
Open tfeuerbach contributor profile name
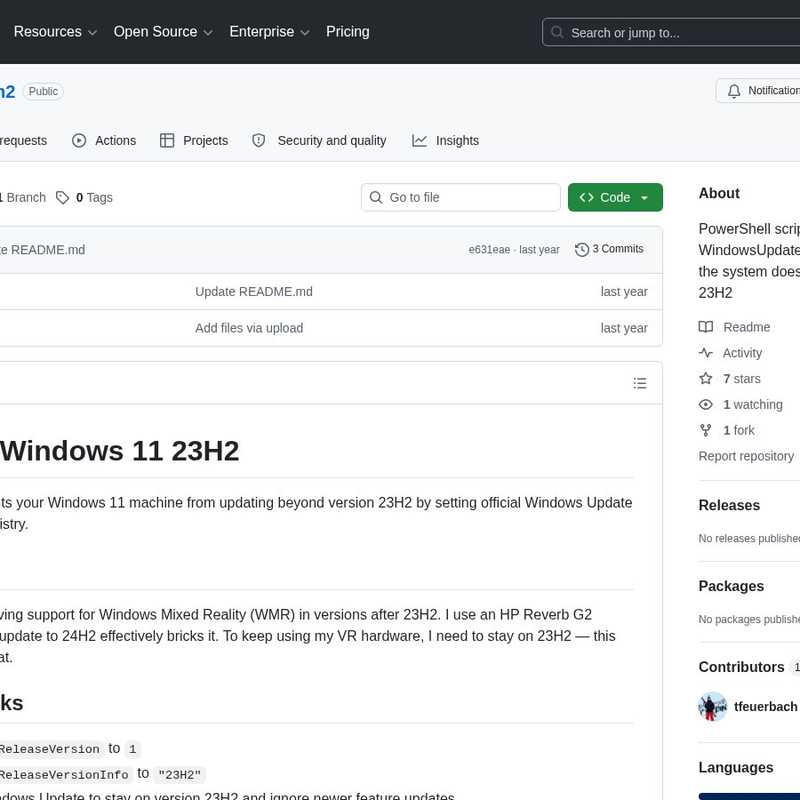point(765,707)
